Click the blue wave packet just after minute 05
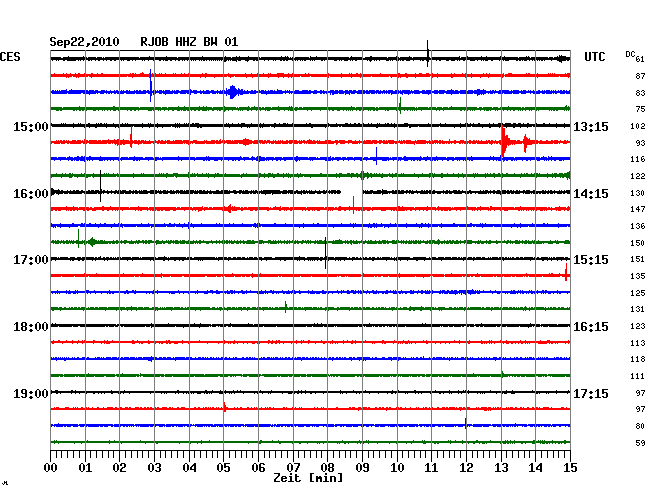Viewport: 650px width, 494px height. [x=234, y=92]
